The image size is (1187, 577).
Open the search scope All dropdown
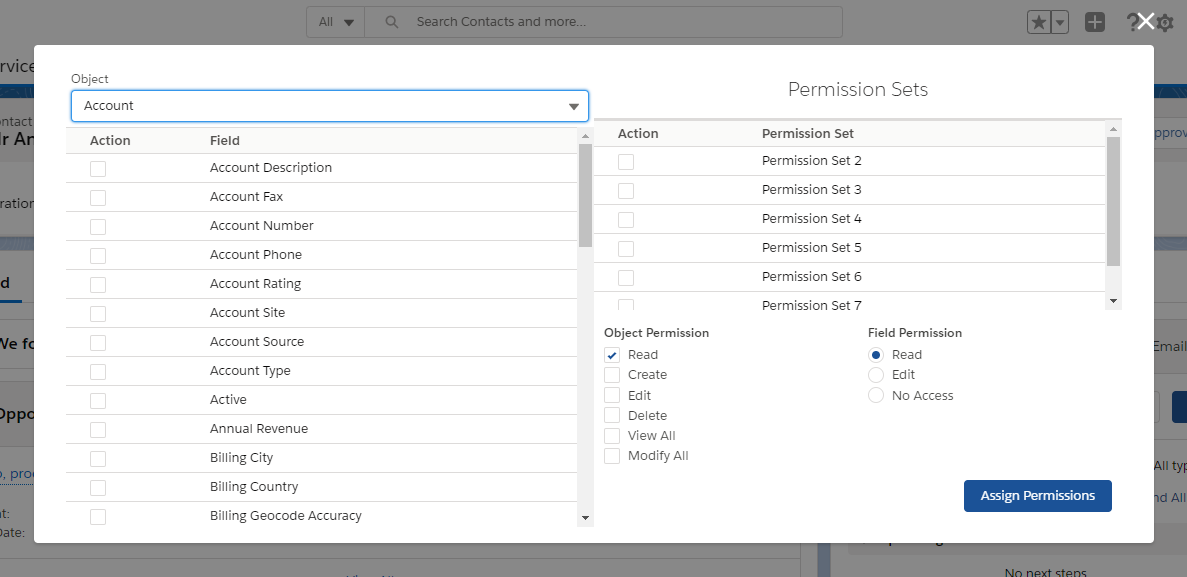pos(334,21)
